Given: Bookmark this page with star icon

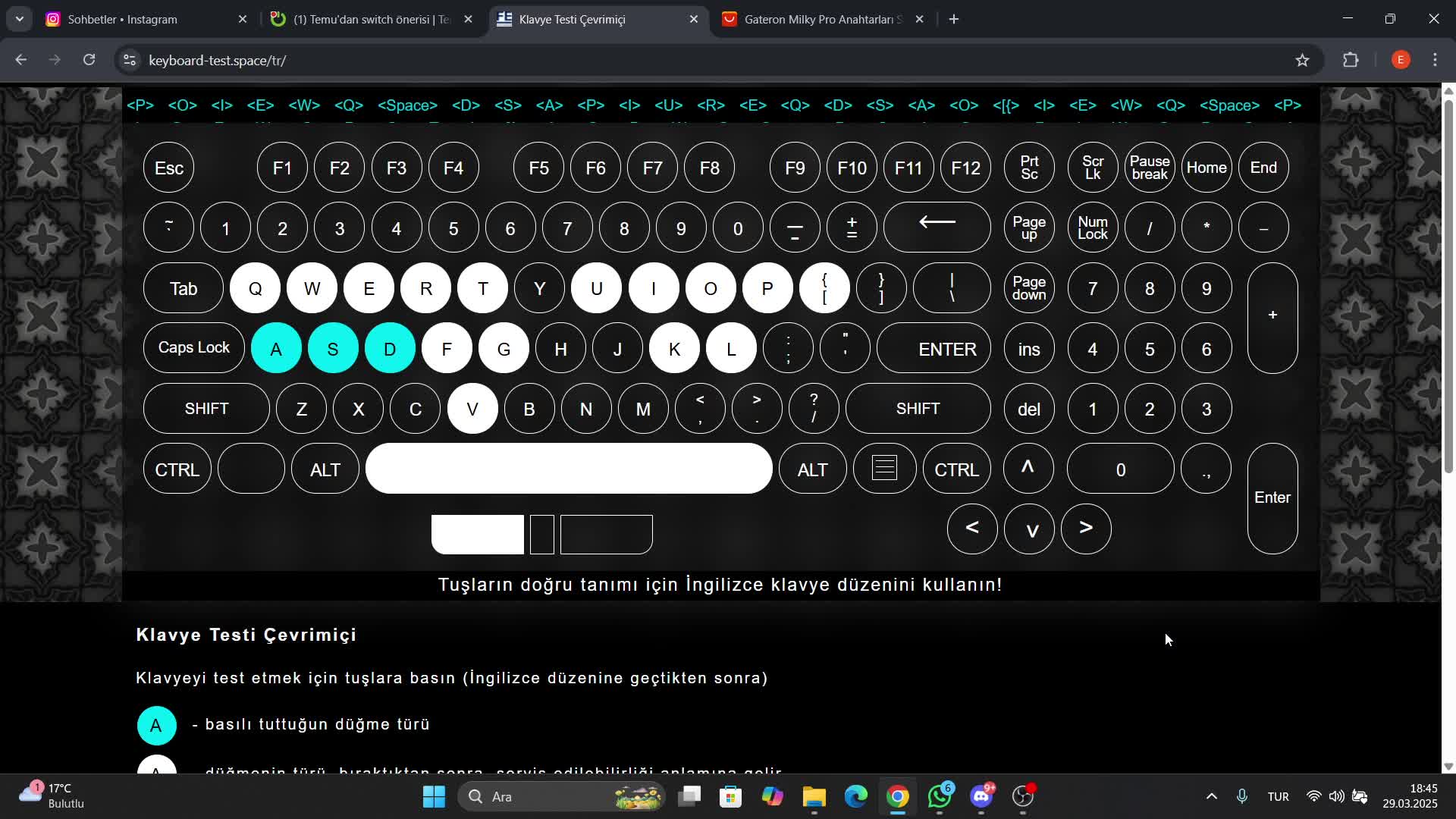Looking at the screenshot, I should [1302, 60].
